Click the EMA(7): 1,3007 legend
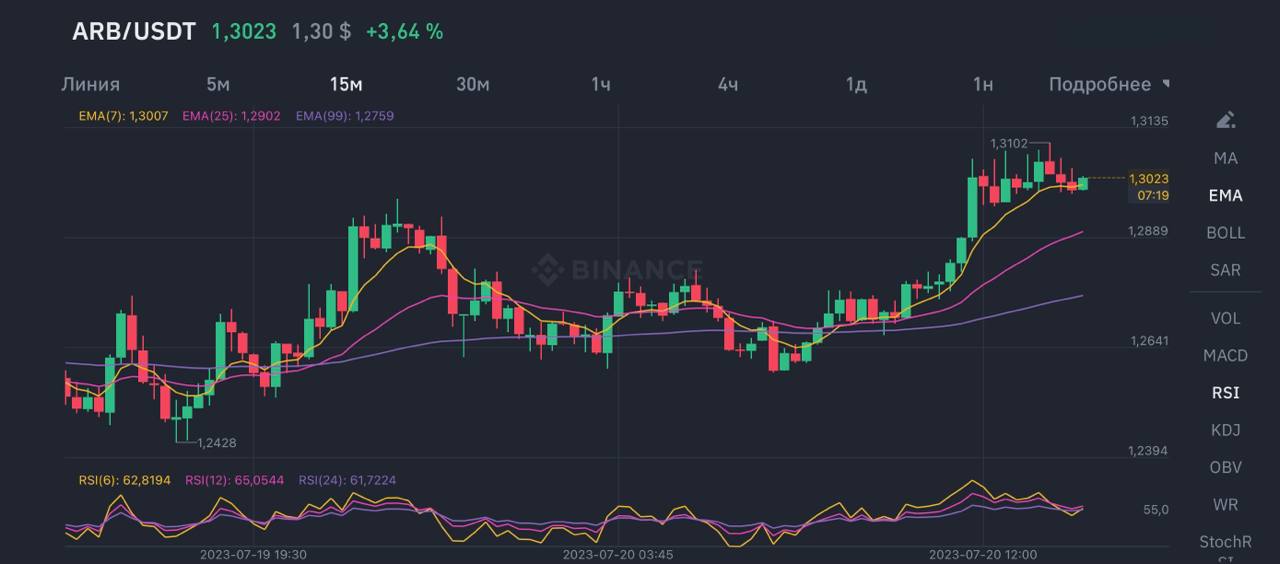 point(125,116)
